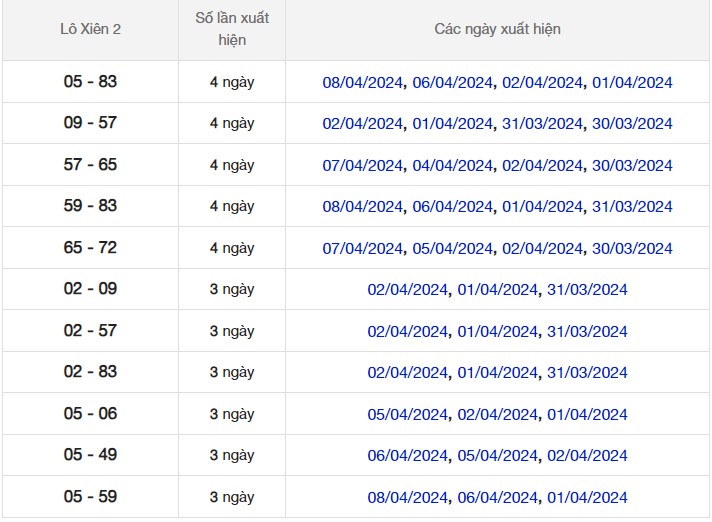
Task: Open the 31/03/2024 date in row 02 - 09
Action: point(587,290)
